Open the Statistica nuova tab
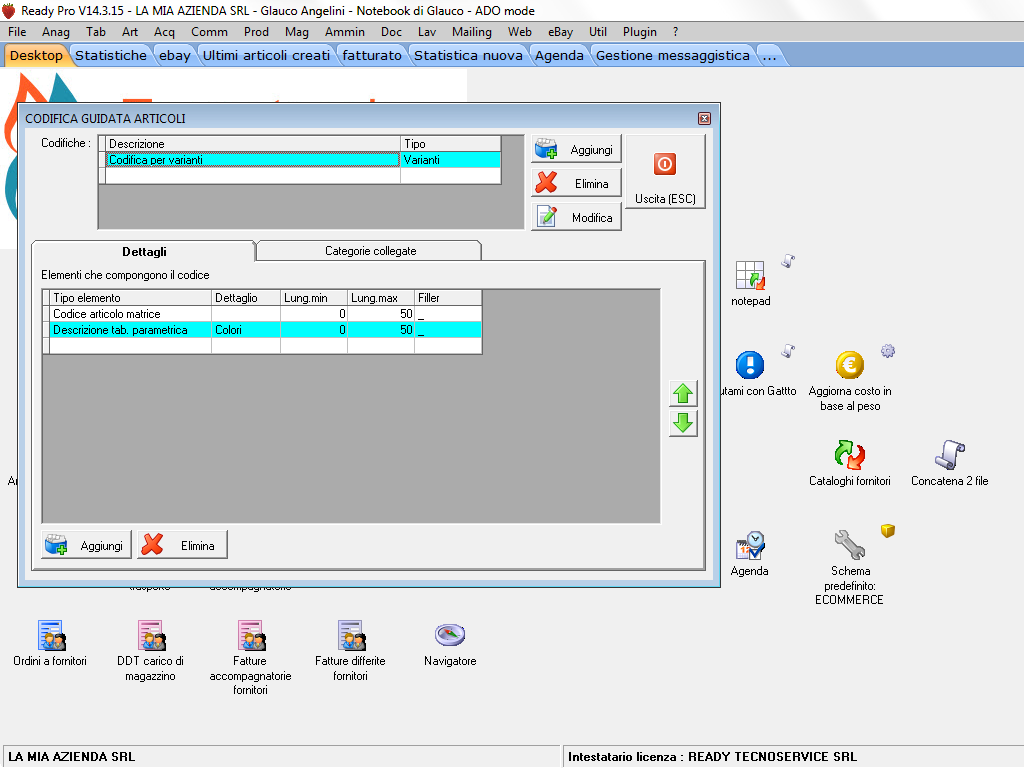The height and width of the screenshot is (768, 1024). click(x=468, y=56)
